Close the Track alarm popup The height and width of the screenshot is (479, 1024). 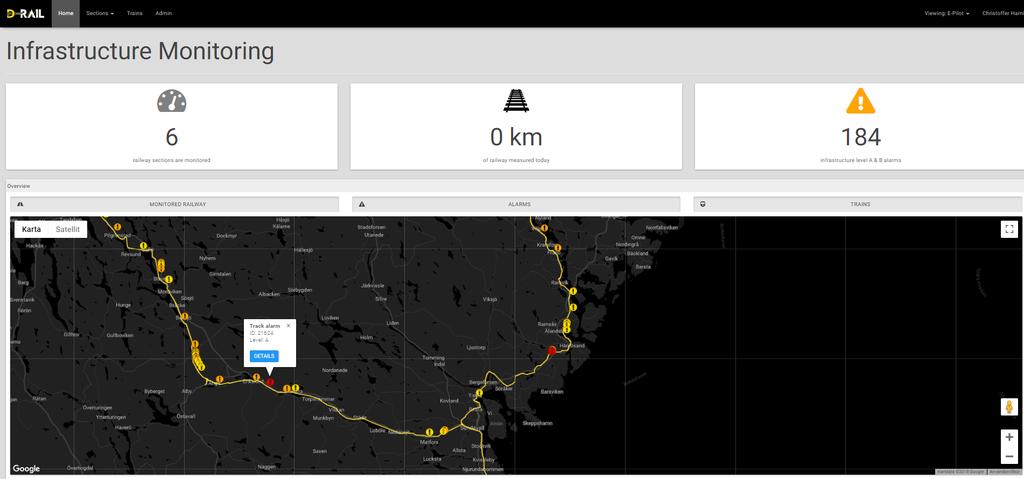[x=289, y=325]
